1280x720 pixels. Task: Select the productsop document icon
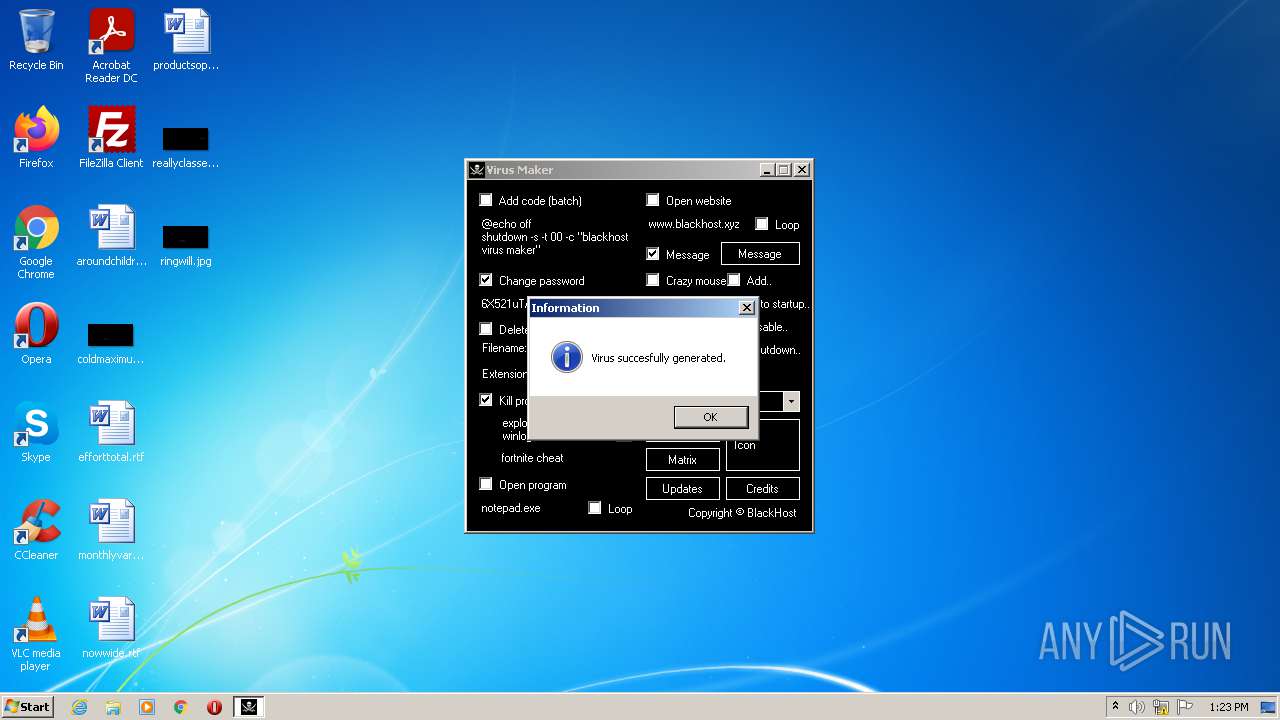[186, 40]
